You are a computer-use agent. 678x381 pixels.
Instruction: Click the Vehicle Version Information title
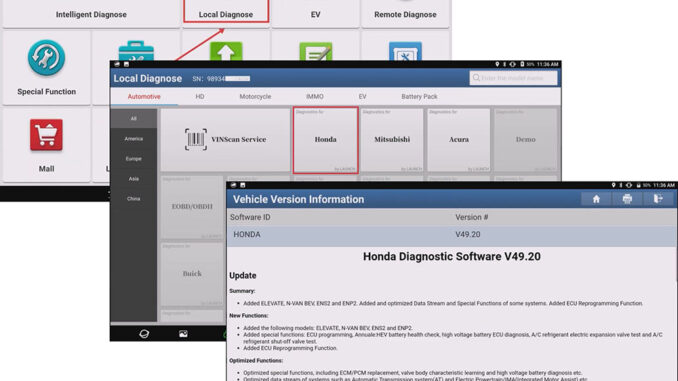point(298,199)
